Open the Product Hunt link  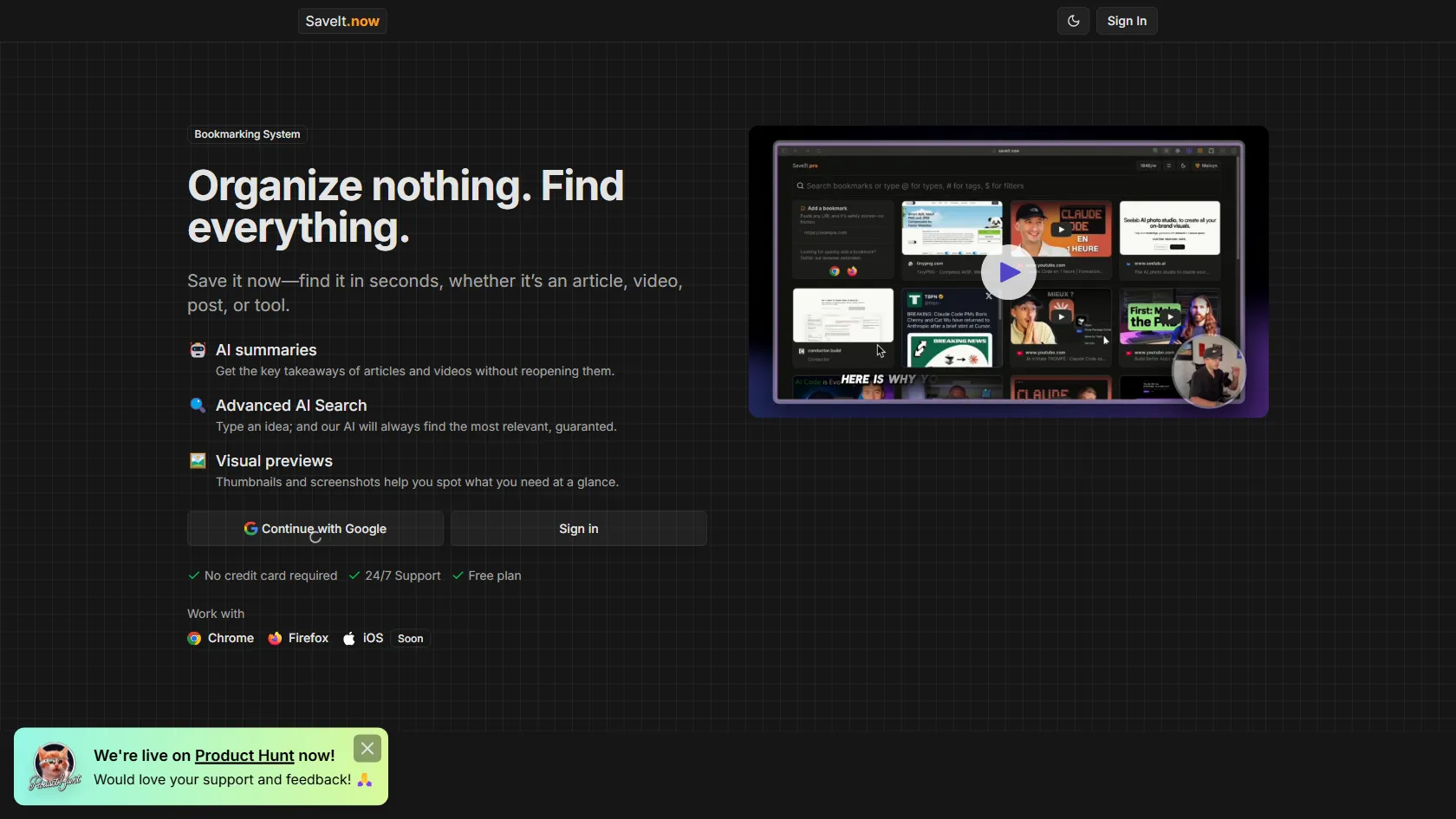click(244, 755)
